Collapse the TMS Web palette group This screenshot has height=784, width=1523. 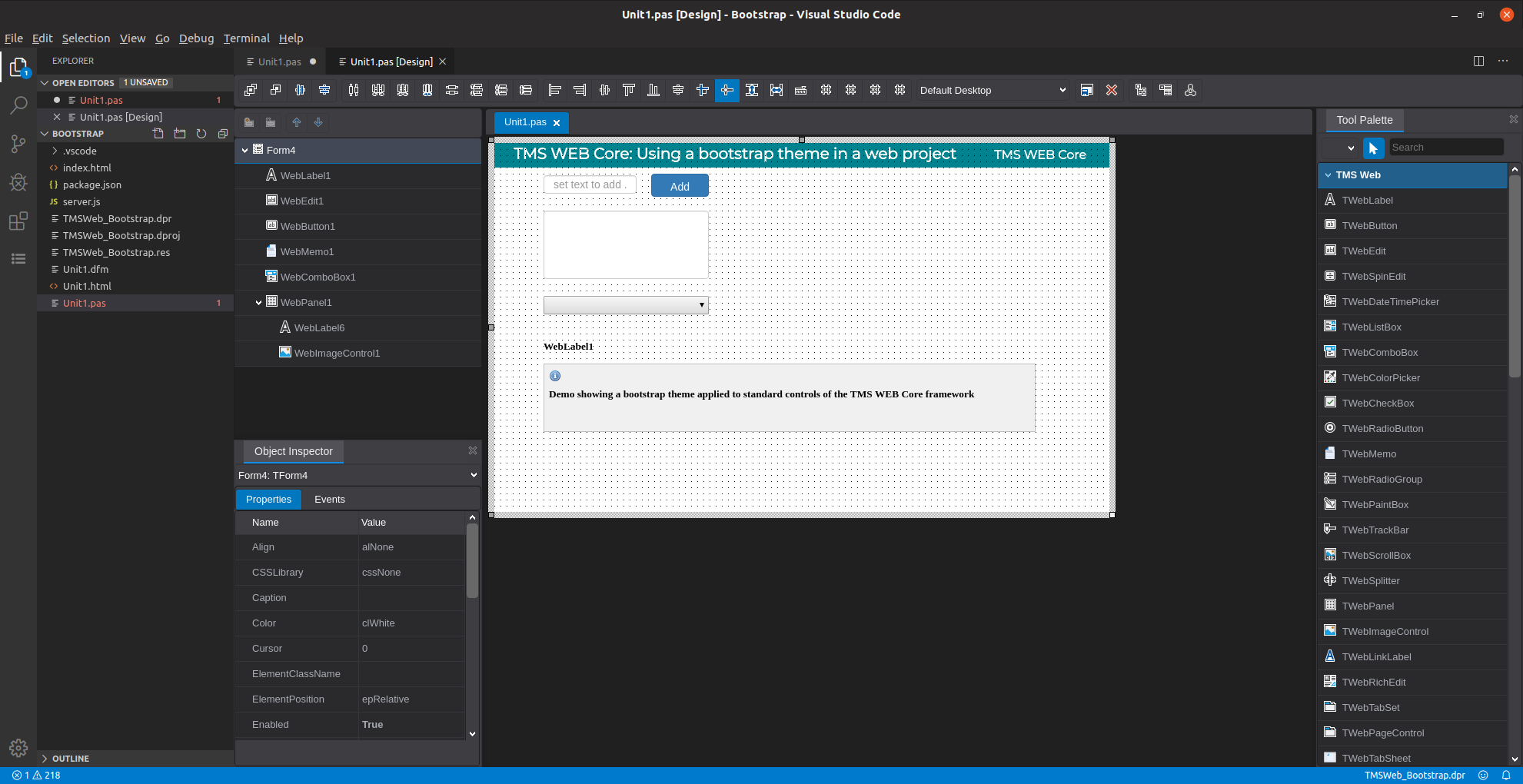point(1328,175)
